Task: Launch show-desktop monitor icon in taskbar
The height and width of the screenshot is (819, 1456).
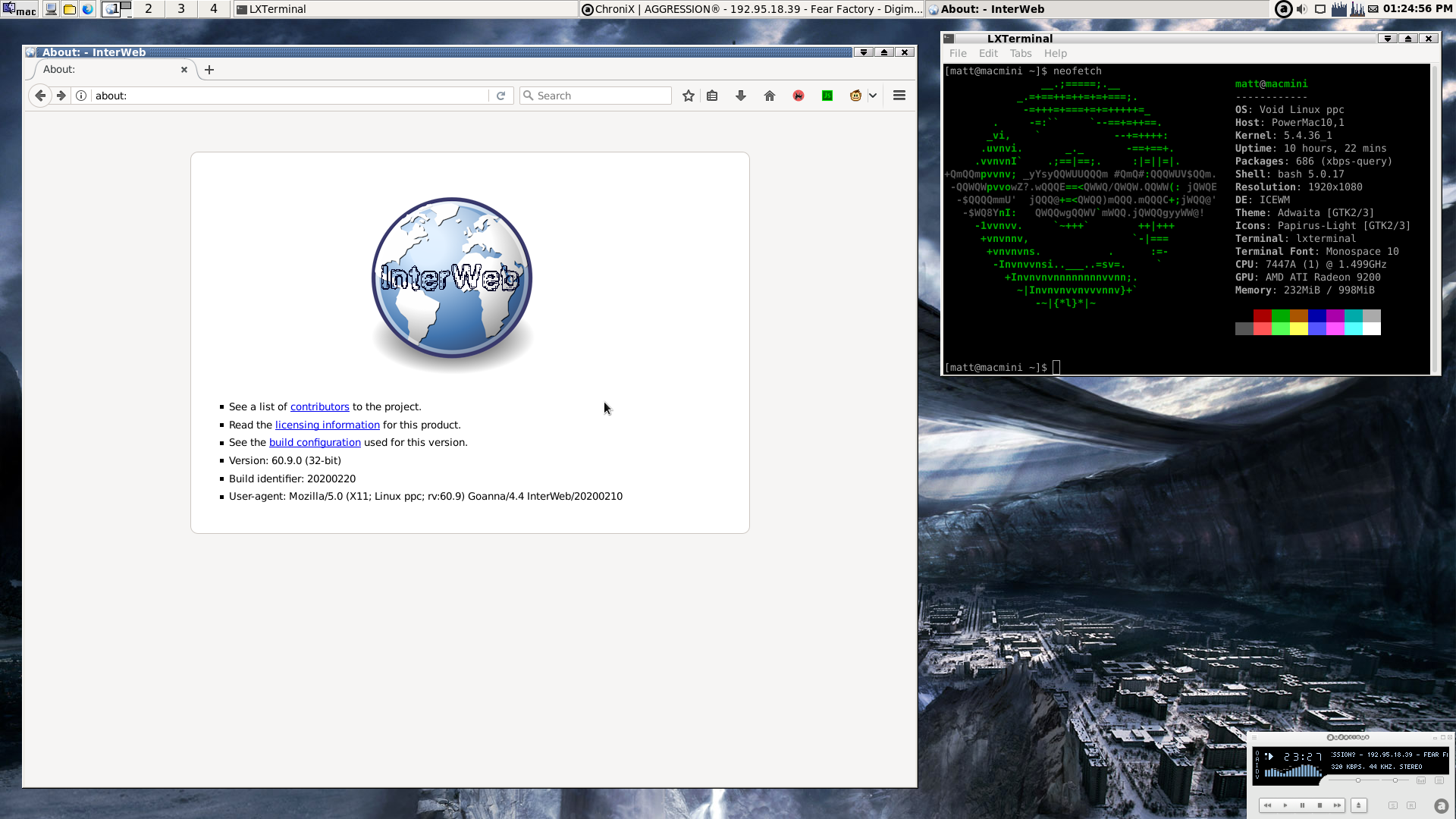Action: click(x=51, y=9)
